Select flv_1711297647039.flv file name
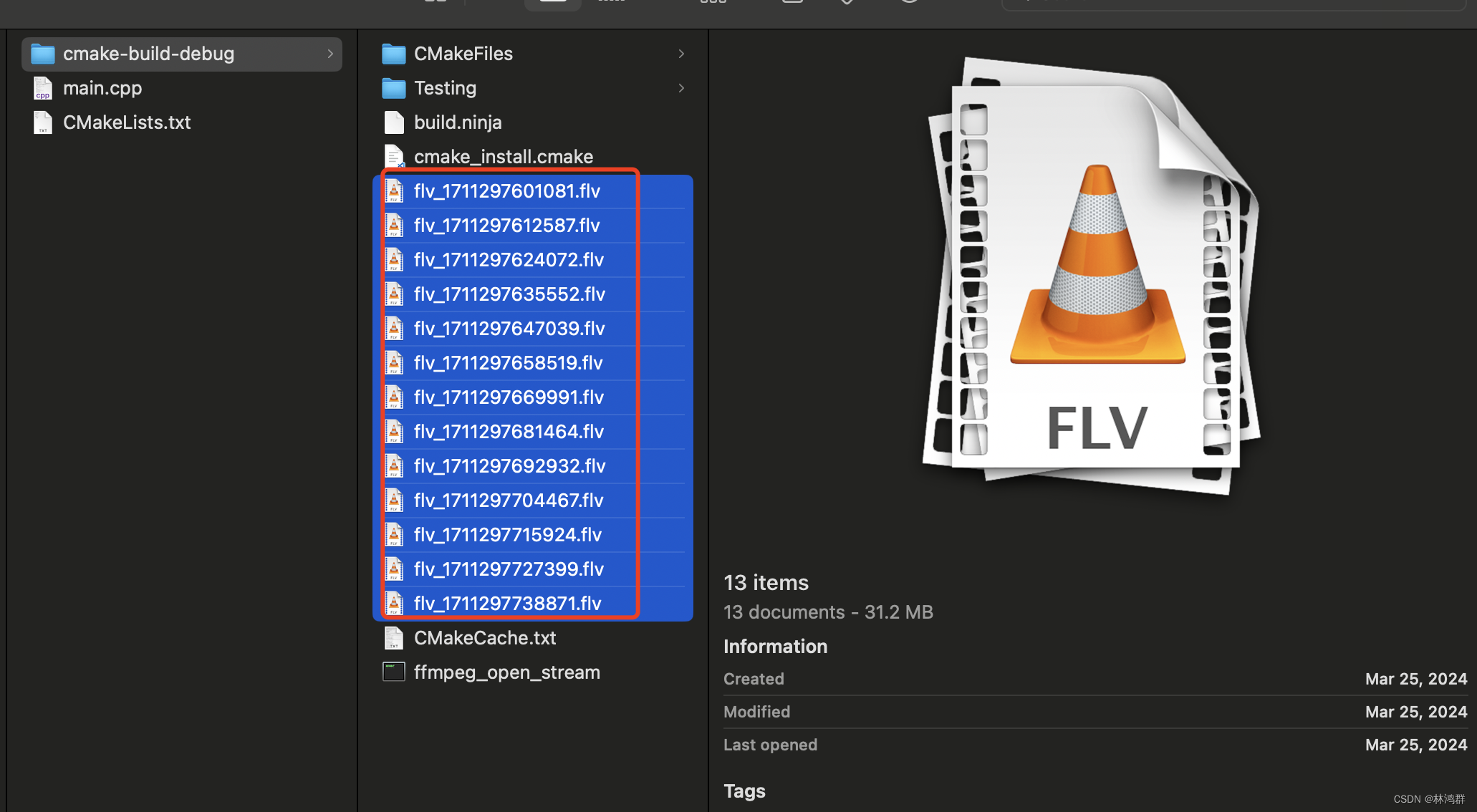This screenshot has width=1477, height=812. point(510,329)
